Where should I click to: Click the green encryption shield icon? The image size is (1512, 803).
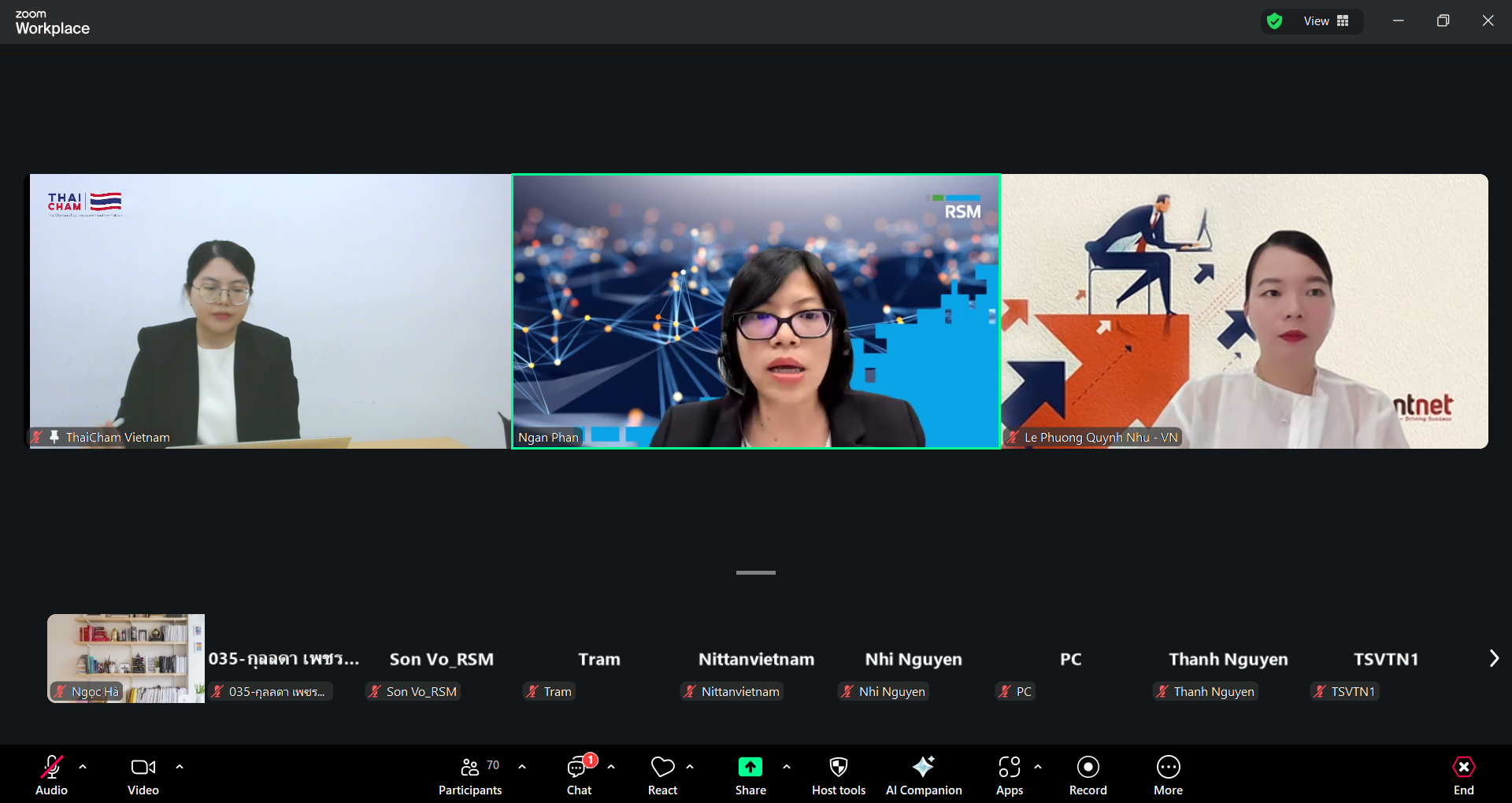point(1275,21)
